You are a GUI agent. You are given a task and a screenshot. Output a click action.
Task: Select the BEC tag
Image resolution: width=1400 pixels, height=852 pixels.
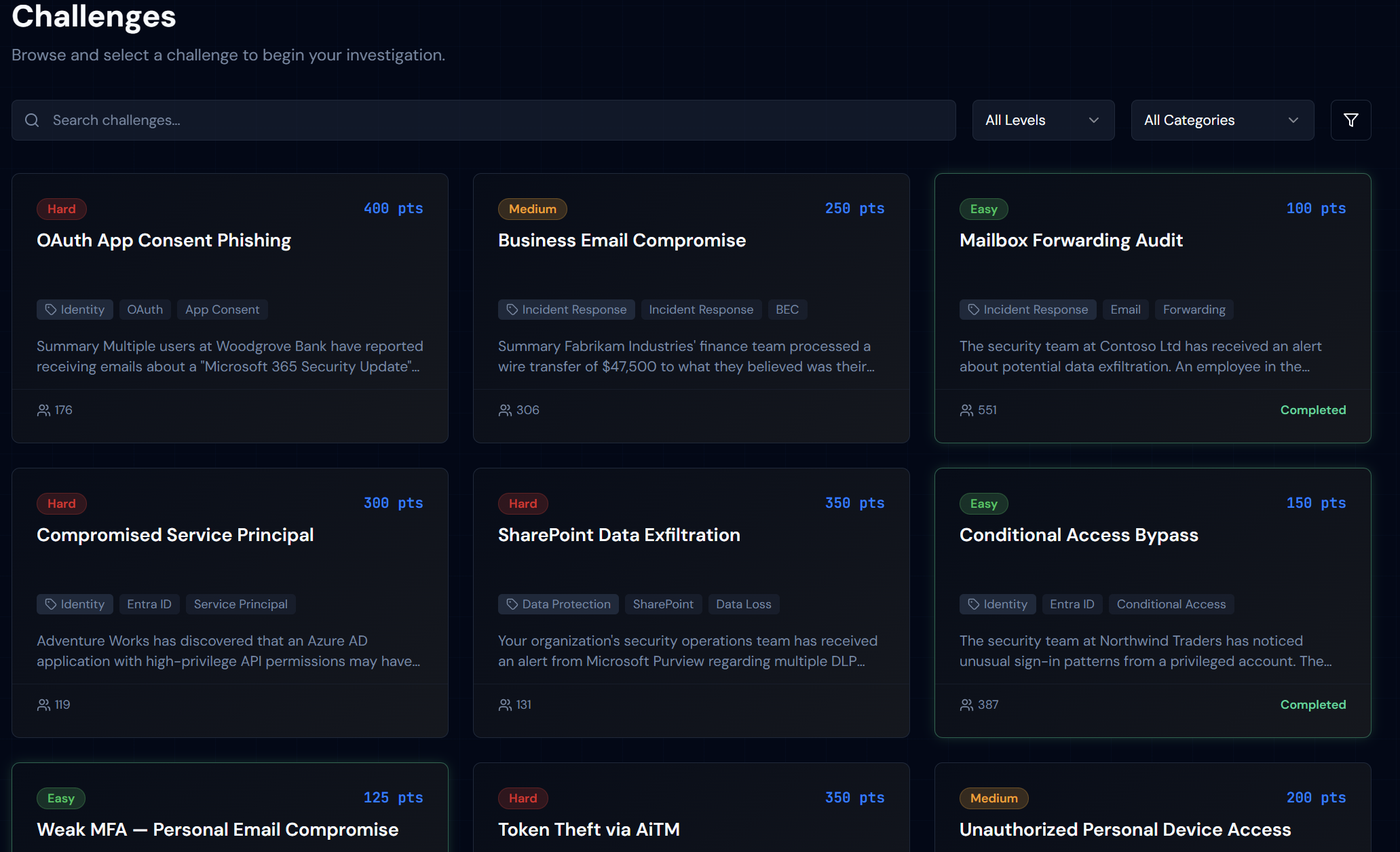(787, 310)
